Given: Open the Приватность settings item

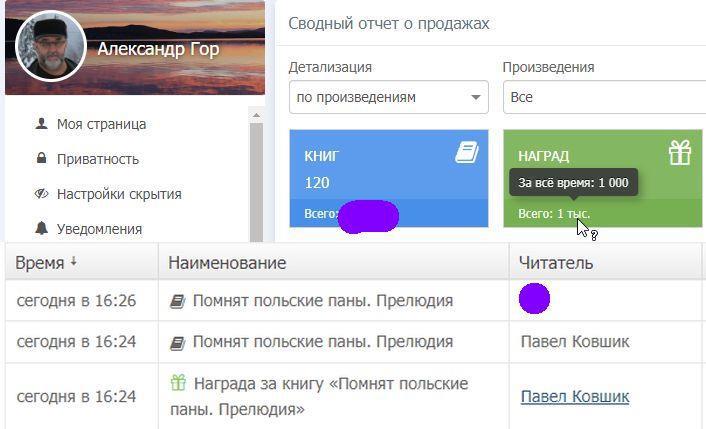Looking at the screenshot, I should tap(98, 159).
